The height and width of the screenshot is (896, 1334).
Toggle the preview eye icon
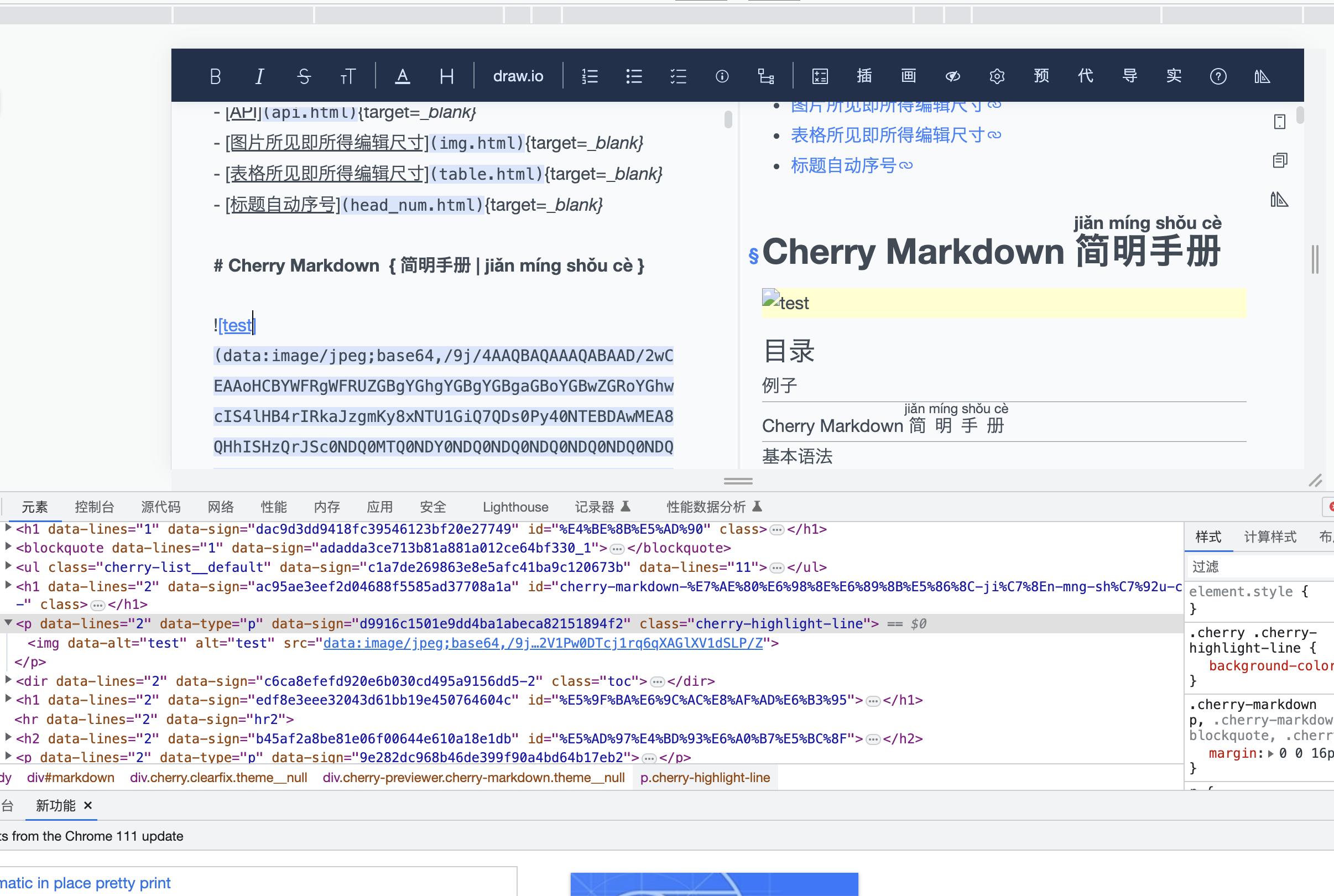(952, 76)
